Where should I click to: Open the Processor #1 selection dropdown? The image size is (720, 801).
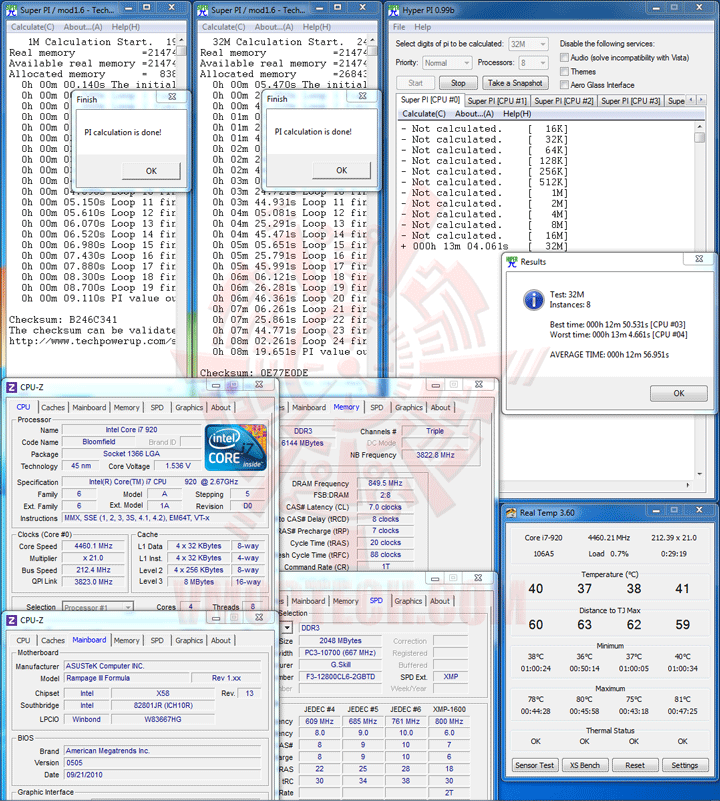(98, 607)
